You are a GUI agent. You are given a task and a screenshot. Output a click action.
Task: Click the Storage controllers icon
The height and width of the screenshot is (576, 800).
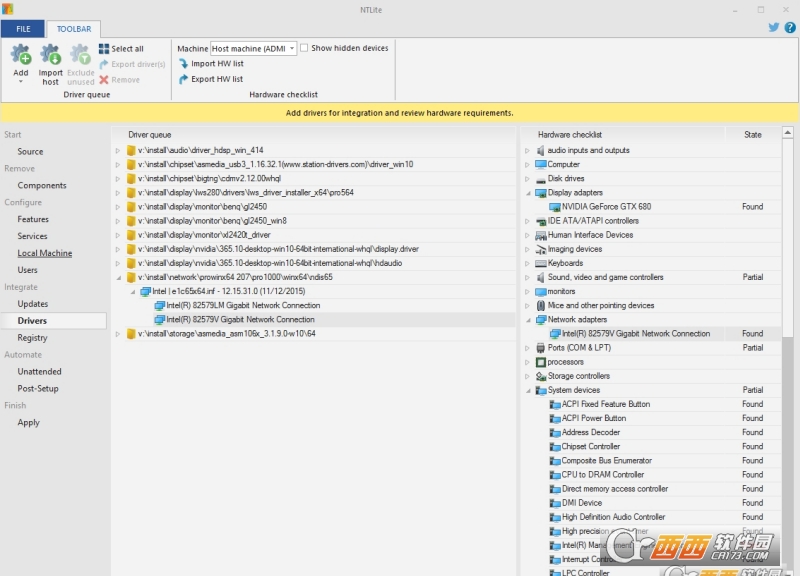[541, 377]
